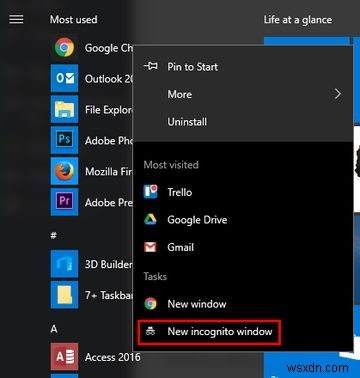Click the Chrome icon beside New window
The image size is (360, 378).
pos(150,304)
